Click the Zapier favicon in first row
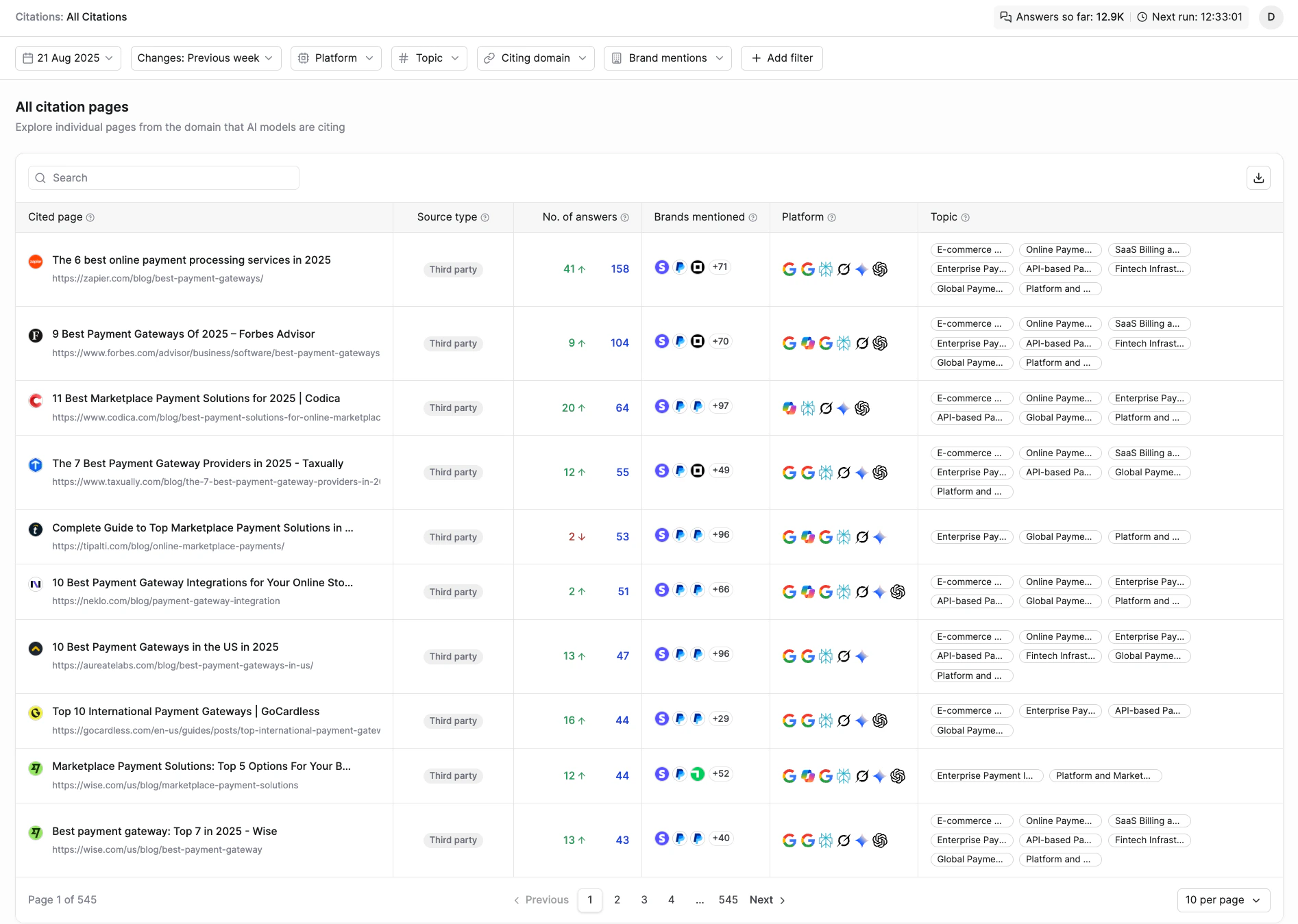This screenshot has height=924, width=1298. coord(36,262)
